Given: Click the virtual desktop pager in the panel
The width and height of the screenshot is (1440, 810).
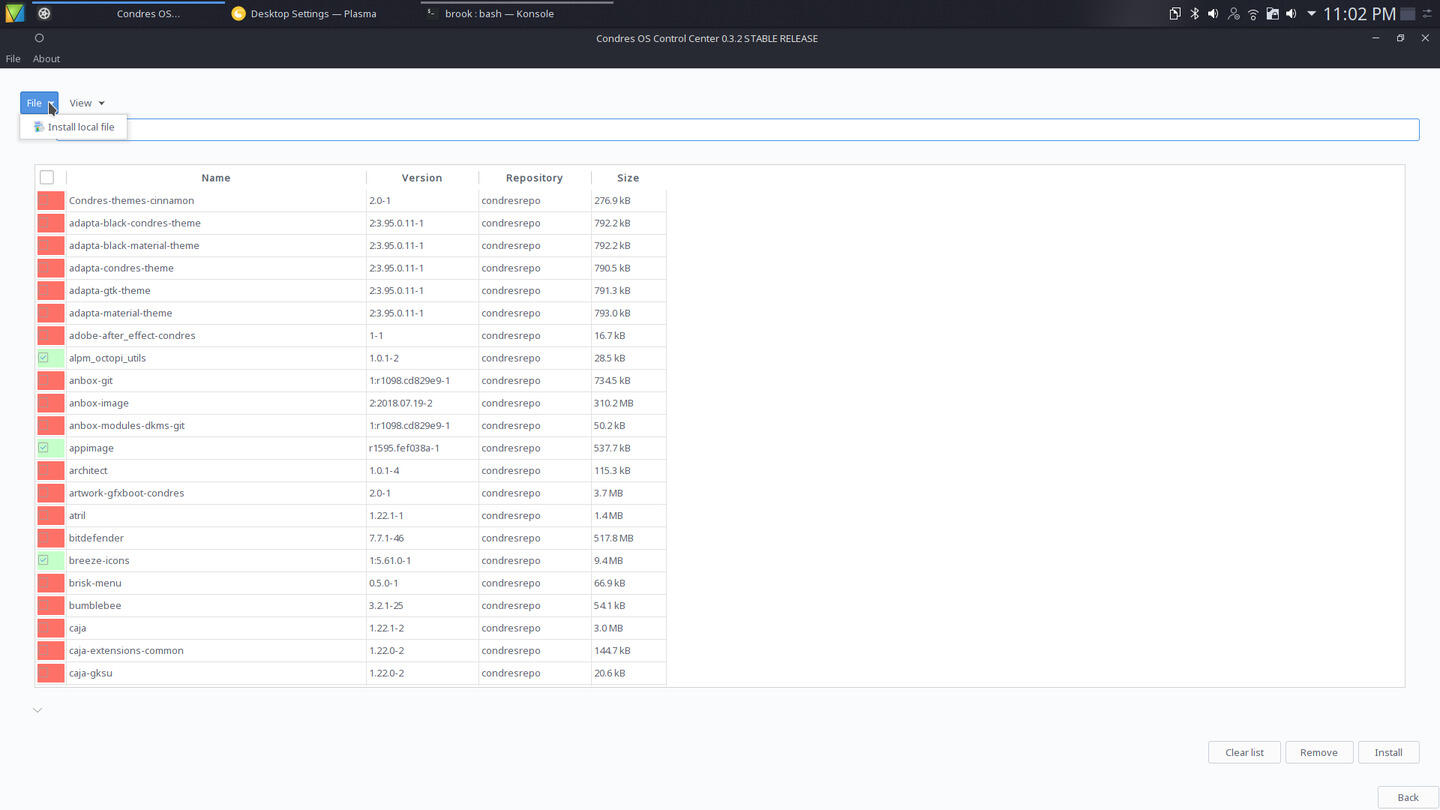Looking at the screenshot, I should coord(1407,14).
